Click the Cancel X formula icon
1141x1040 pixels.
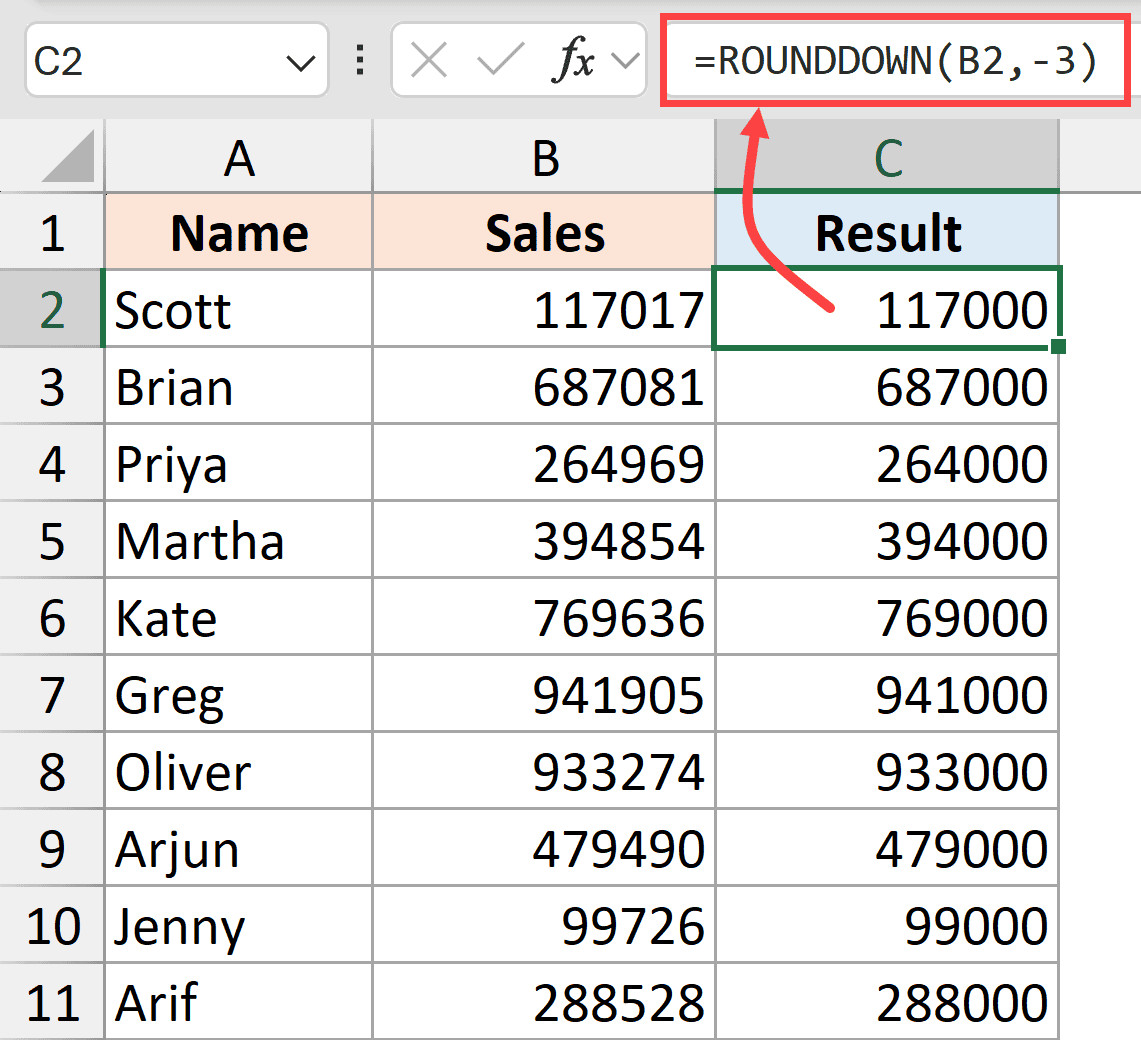429,62
